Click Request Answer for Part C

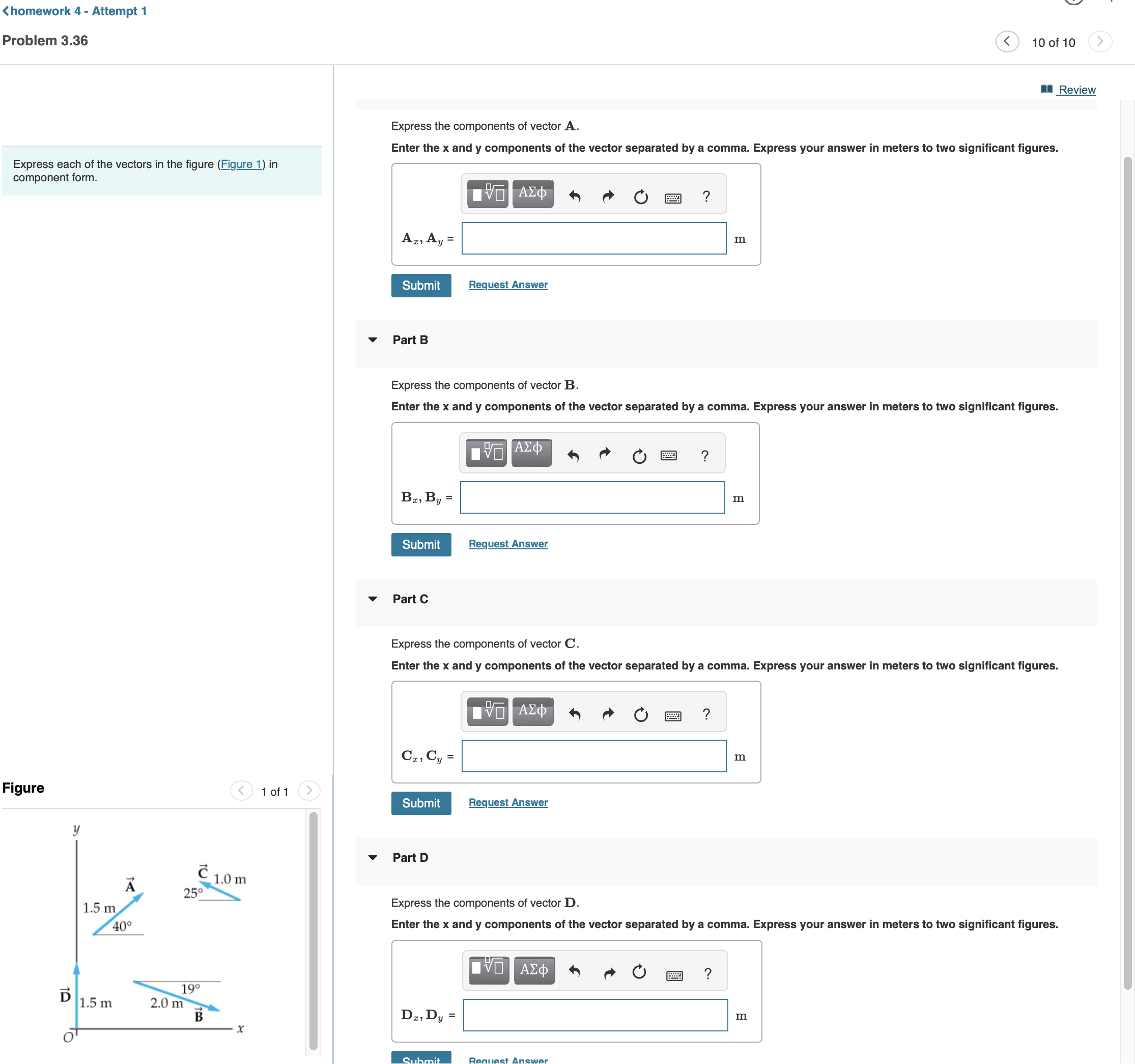click(507, 802)
